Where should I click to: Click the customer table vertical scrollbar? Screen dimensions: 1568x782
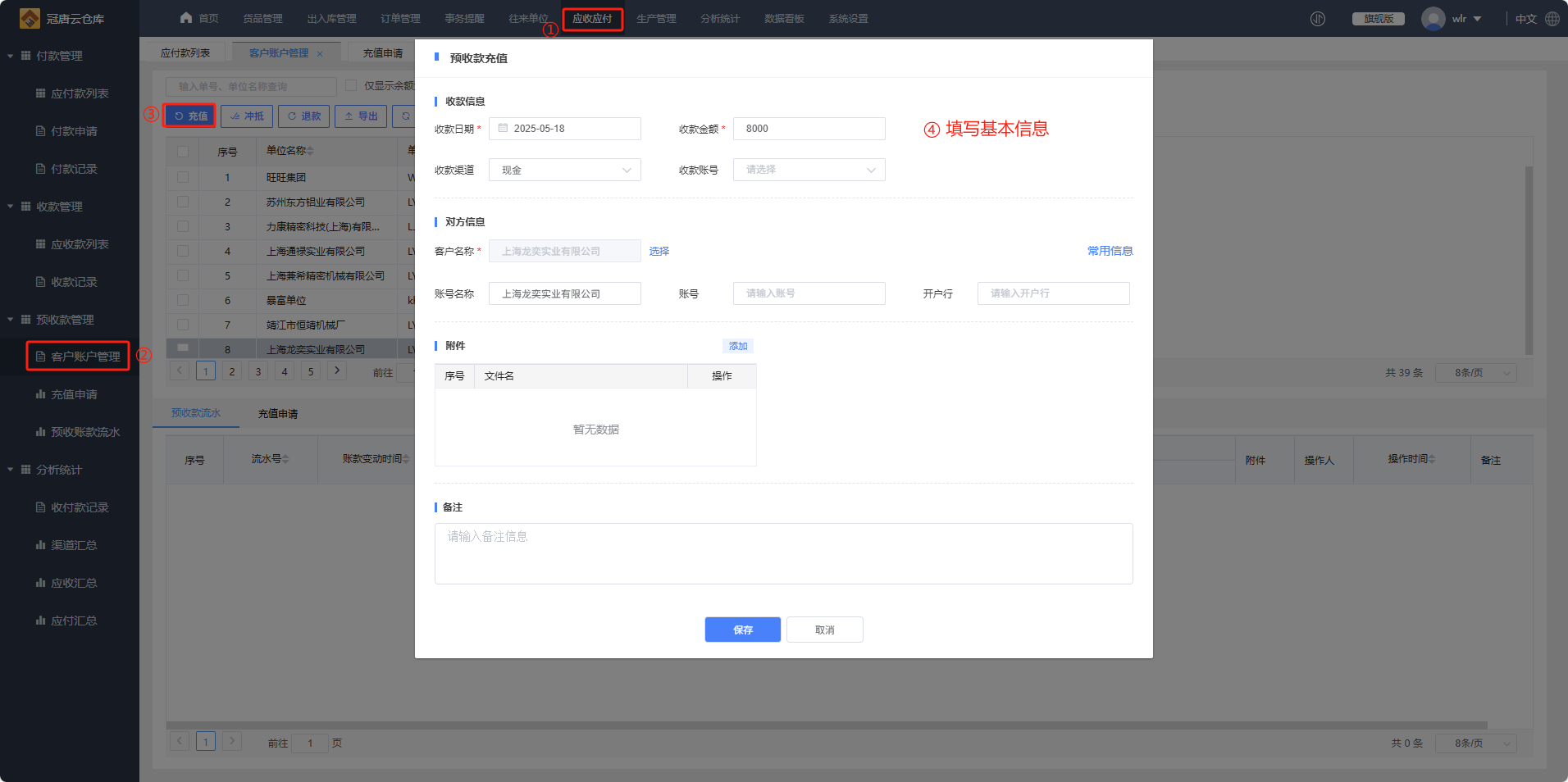tap(1529, 261)
